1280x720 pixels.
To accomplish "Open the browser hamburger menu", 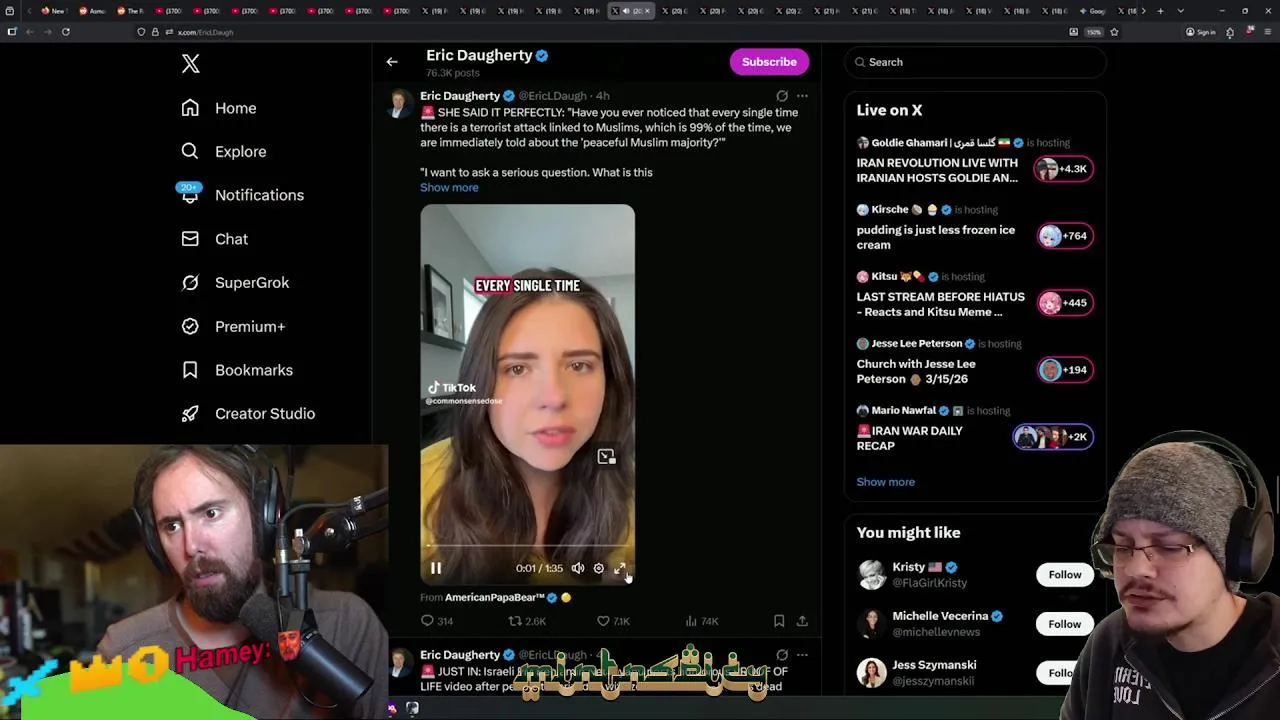I will [x=1266, y=32].
